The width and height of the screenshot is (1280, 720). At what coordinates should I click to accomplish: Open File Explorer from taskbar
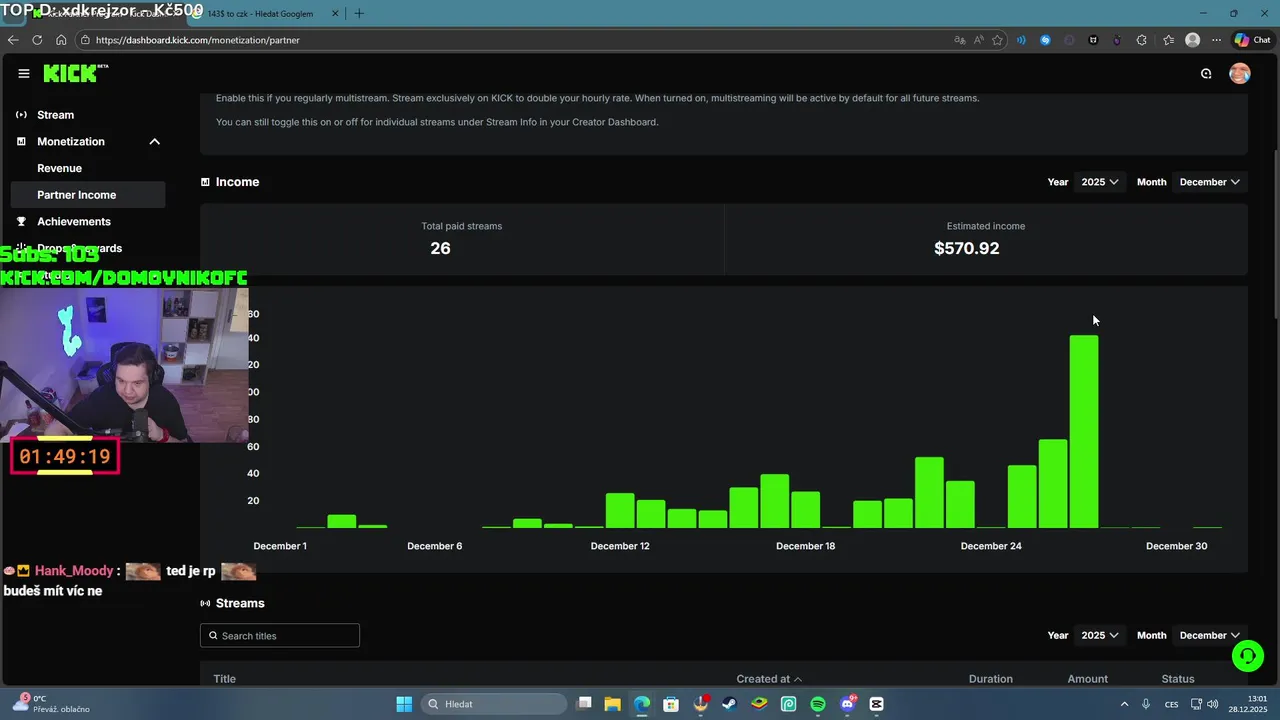[612, 704]
